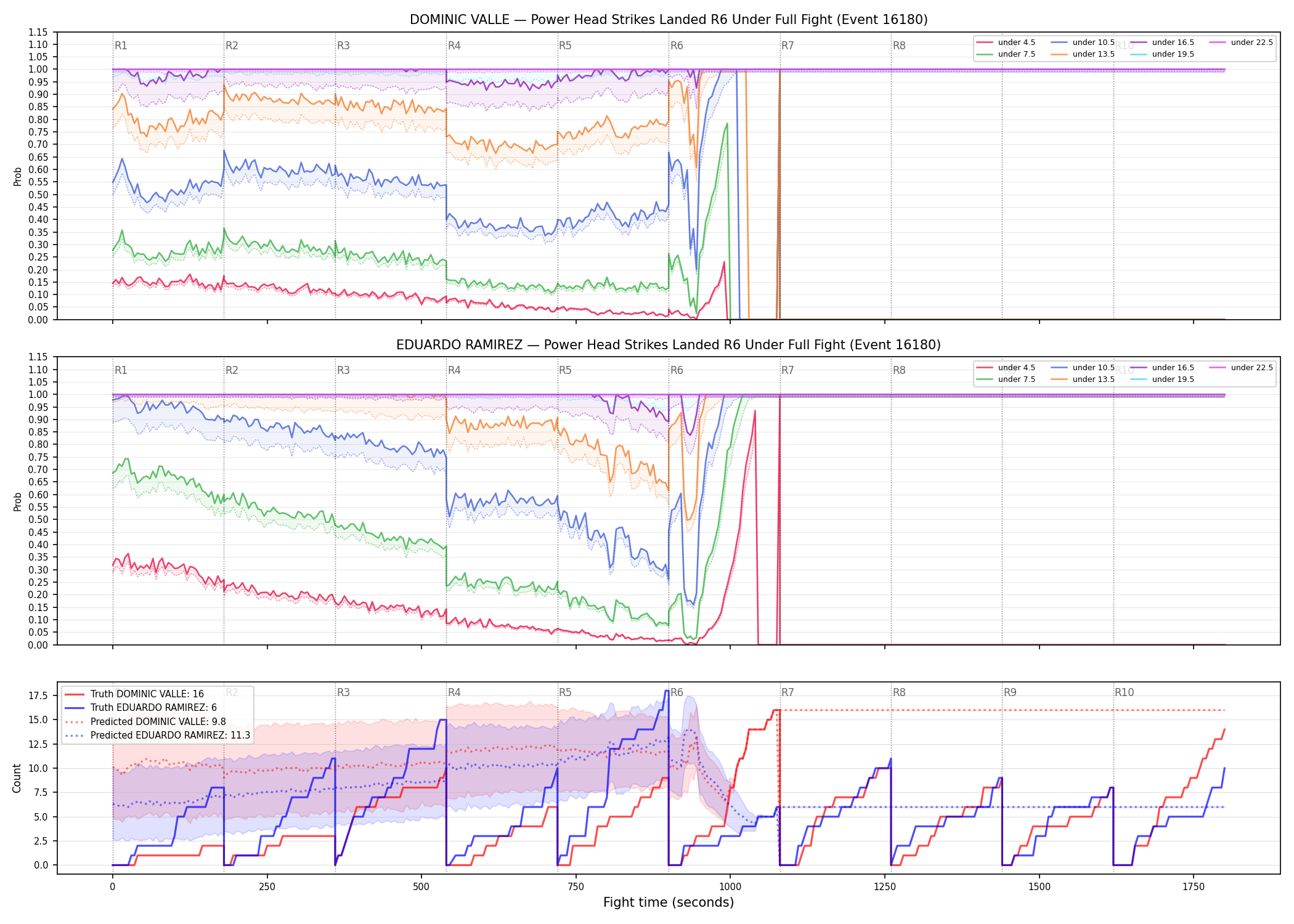Click the x-axis tick label '1500'
Viewport: 1294px width, 924px height.
pyautogui.click(x=1040, y=887)
